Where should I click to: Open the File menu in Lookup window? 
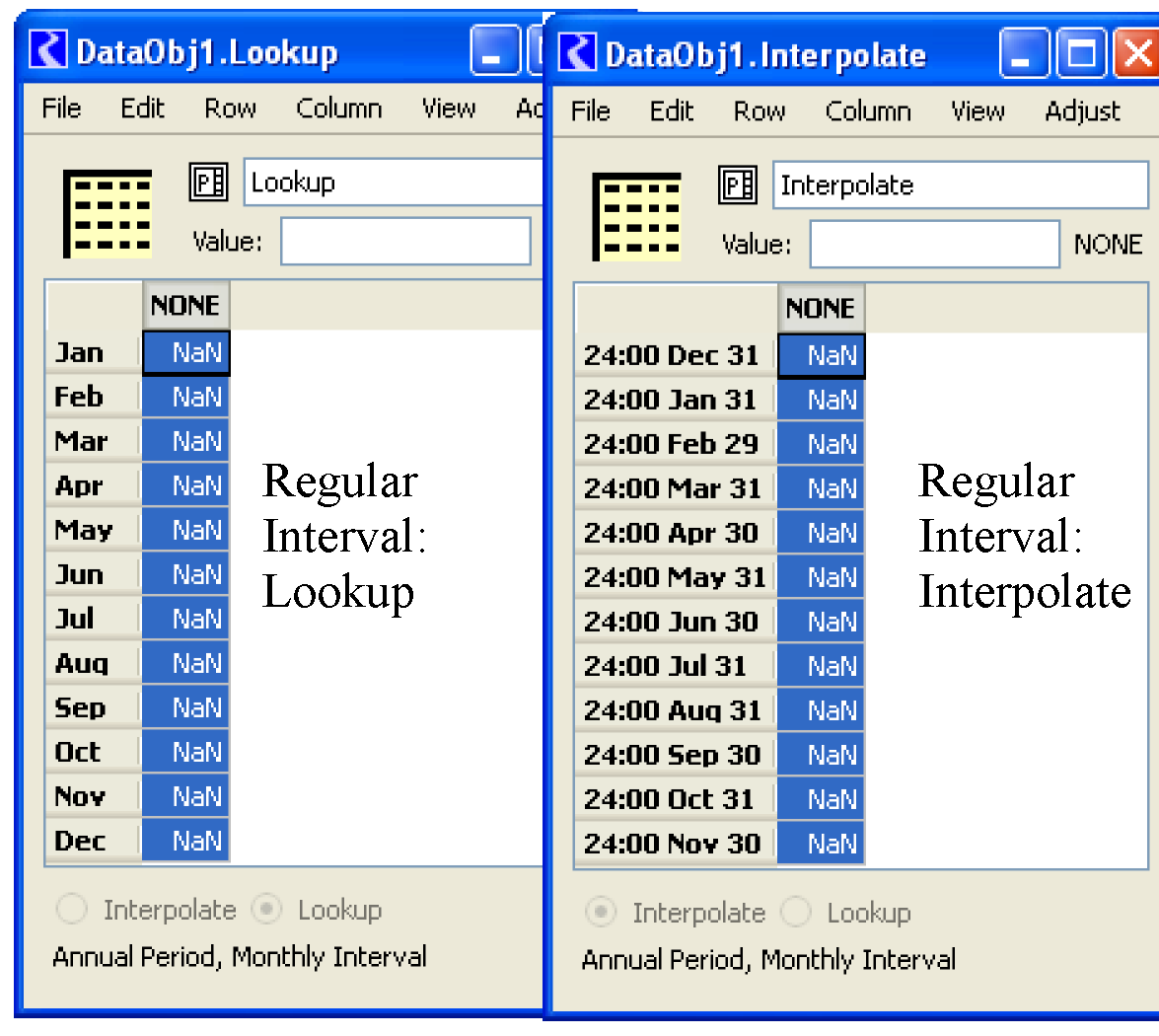[x=61, y=109]
